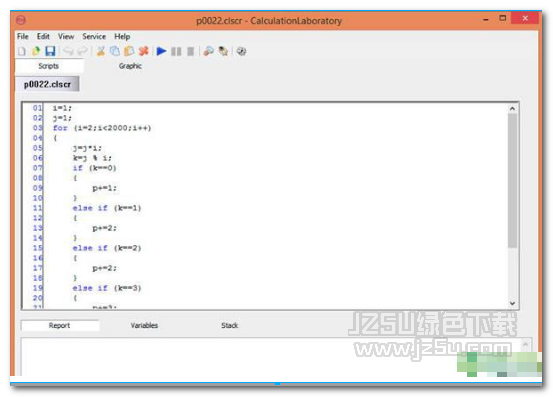Switch to the Stack tab
553x397 pixels.
click(230, 325)
